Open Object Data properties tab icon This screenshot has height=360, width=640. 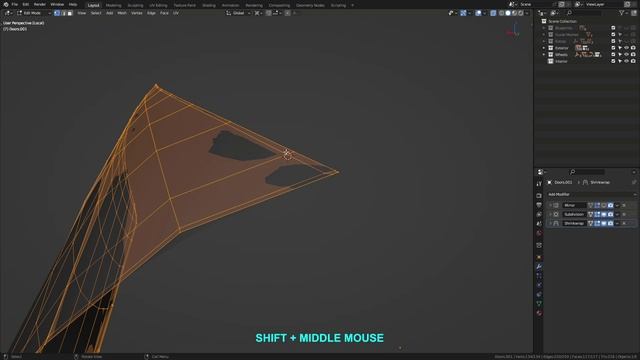pyautogui.click(x=539, y=304)
